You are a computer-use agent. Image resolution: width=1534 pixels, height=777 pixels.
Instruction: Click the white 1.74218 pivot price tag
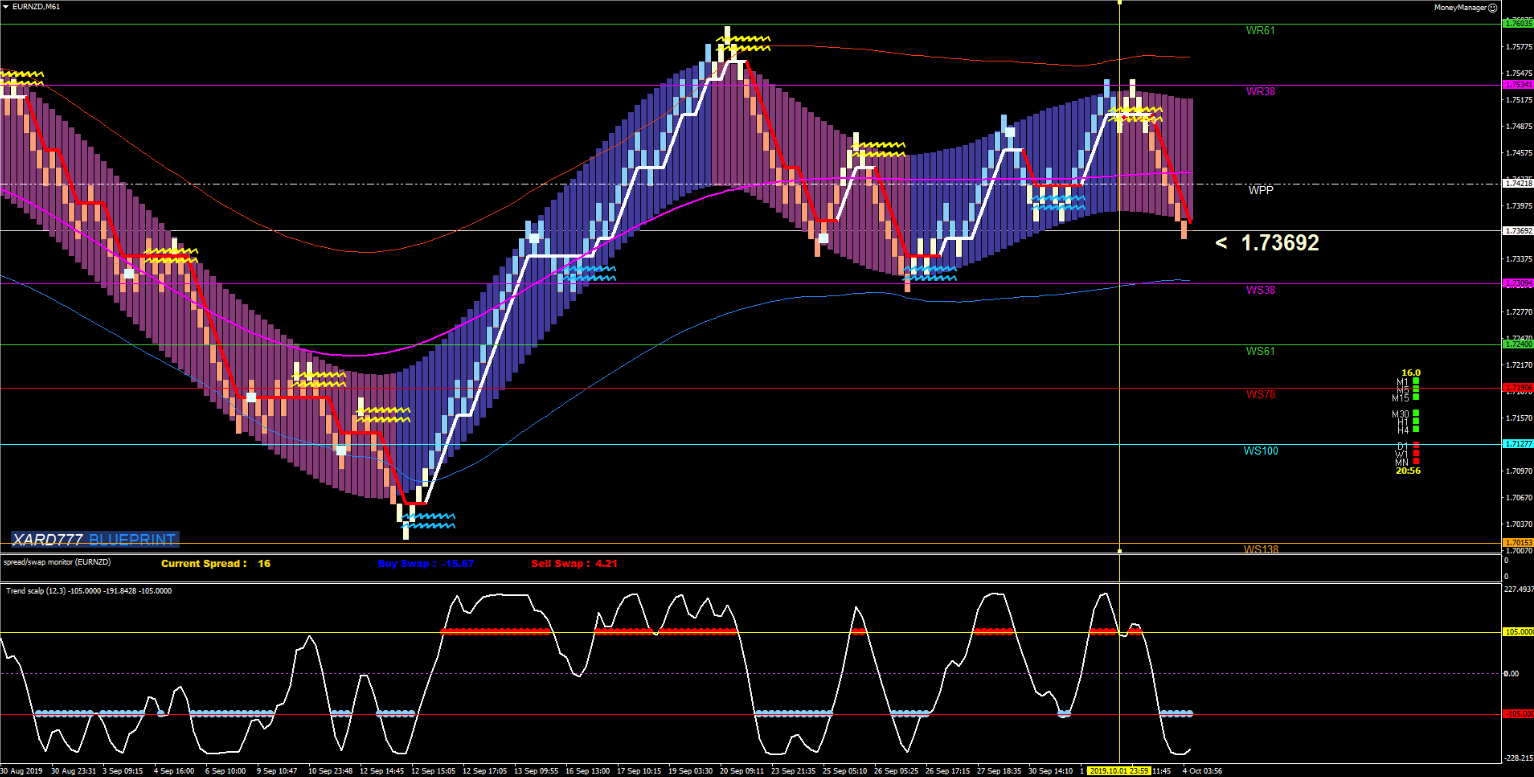tap(1518, 184)
